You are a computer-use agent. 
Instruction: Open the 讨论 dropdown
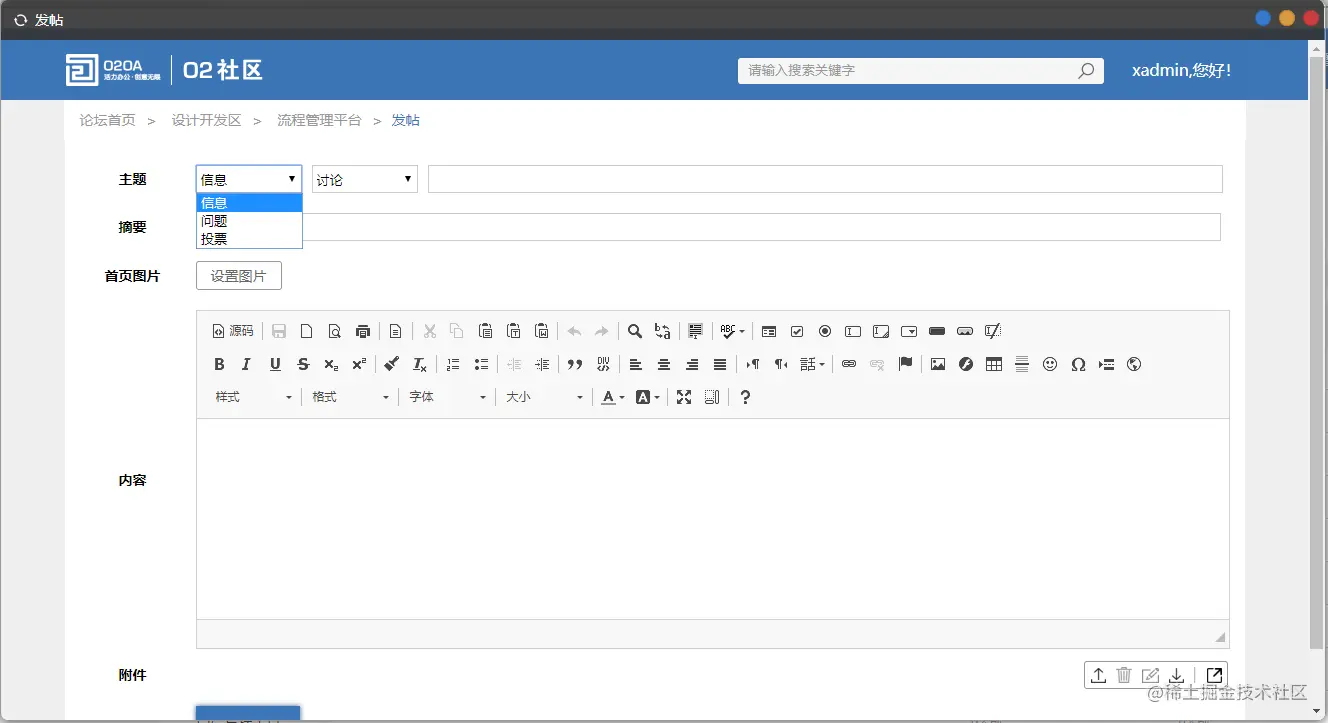click(x=364, y=178)
